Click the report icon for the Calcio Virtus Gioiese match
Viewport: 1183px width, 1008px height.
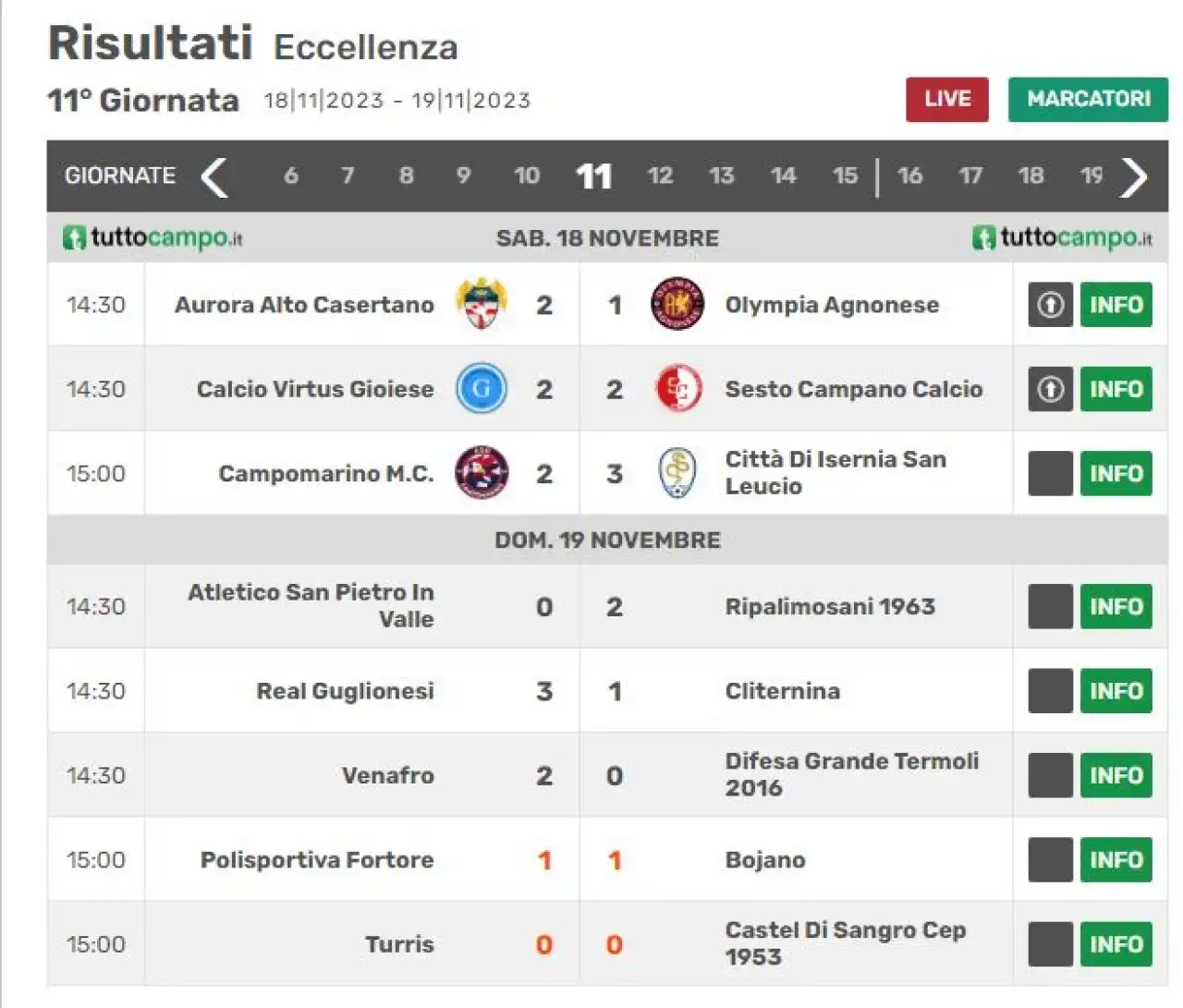[1050, 389]
